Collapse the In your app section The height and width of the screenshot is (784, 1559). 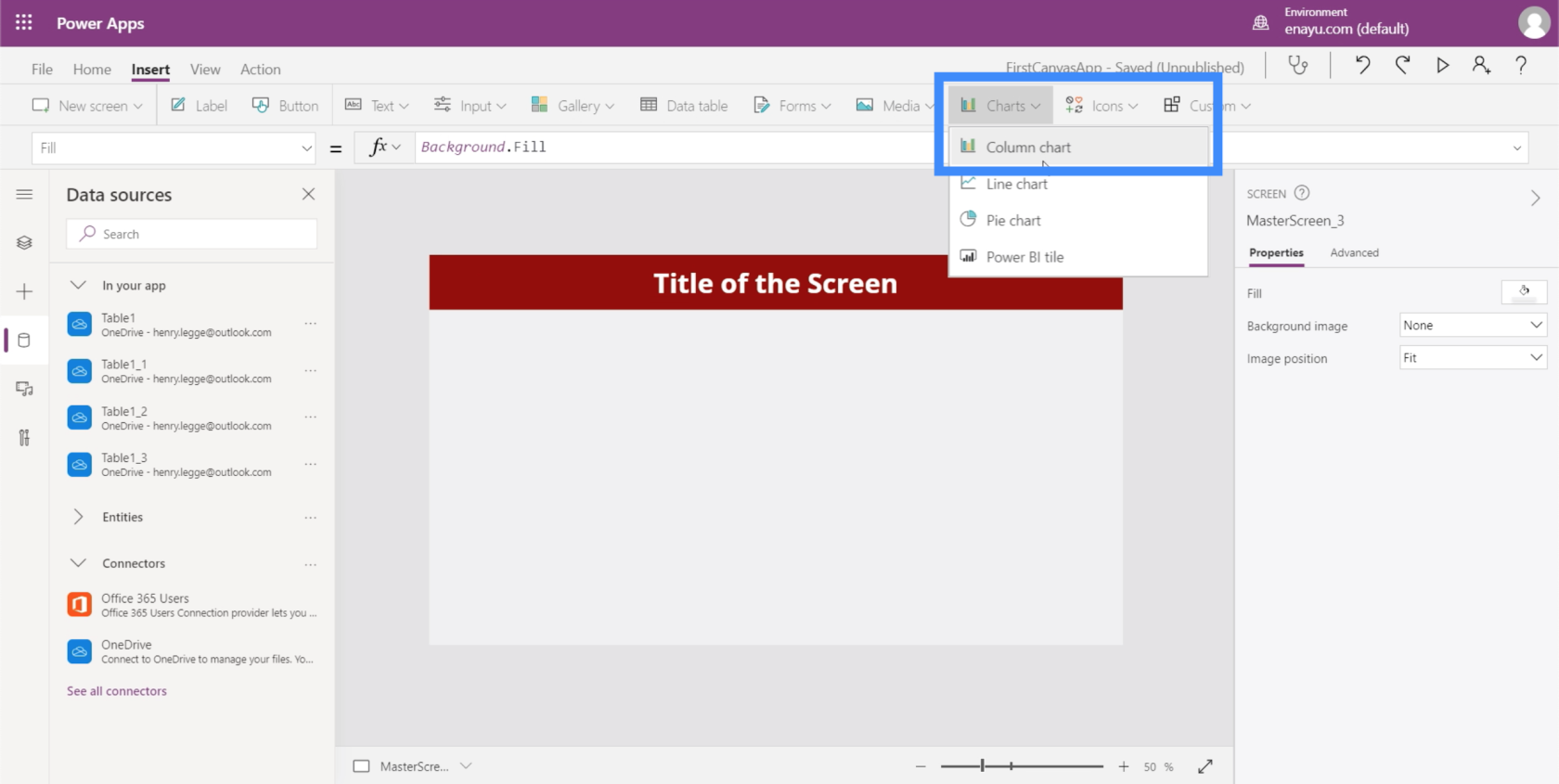79,285
